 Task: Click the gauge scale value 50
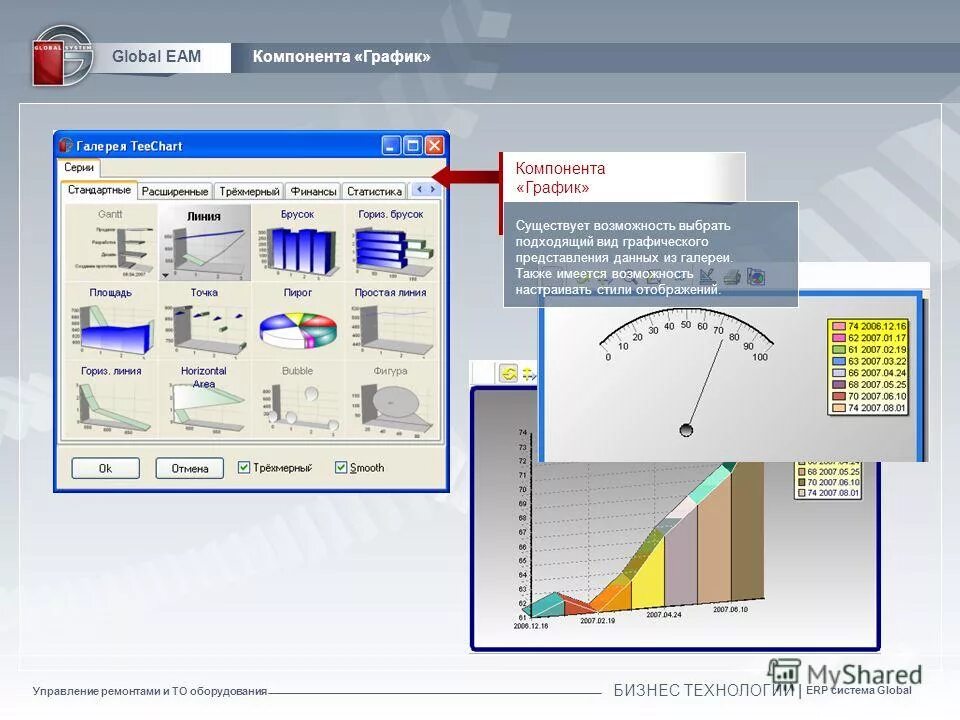pyautogui.click(x=686, y=325)
